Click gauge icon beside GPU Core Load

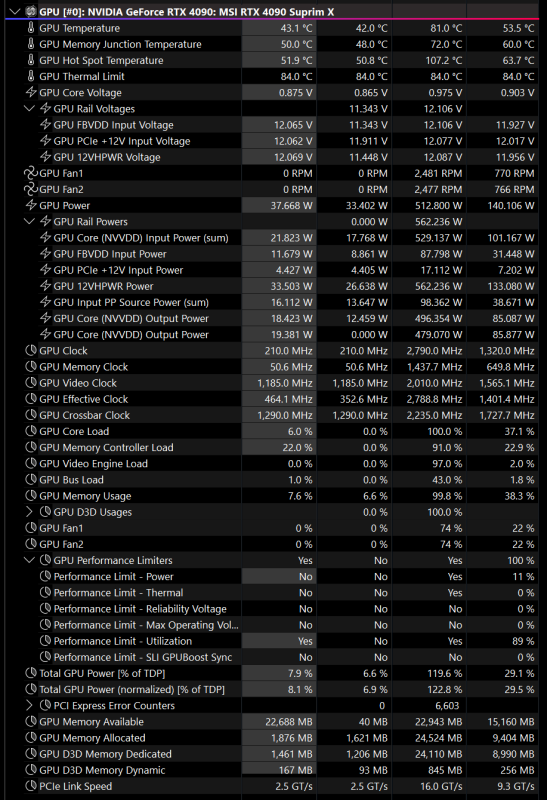[x=31, y=432]
